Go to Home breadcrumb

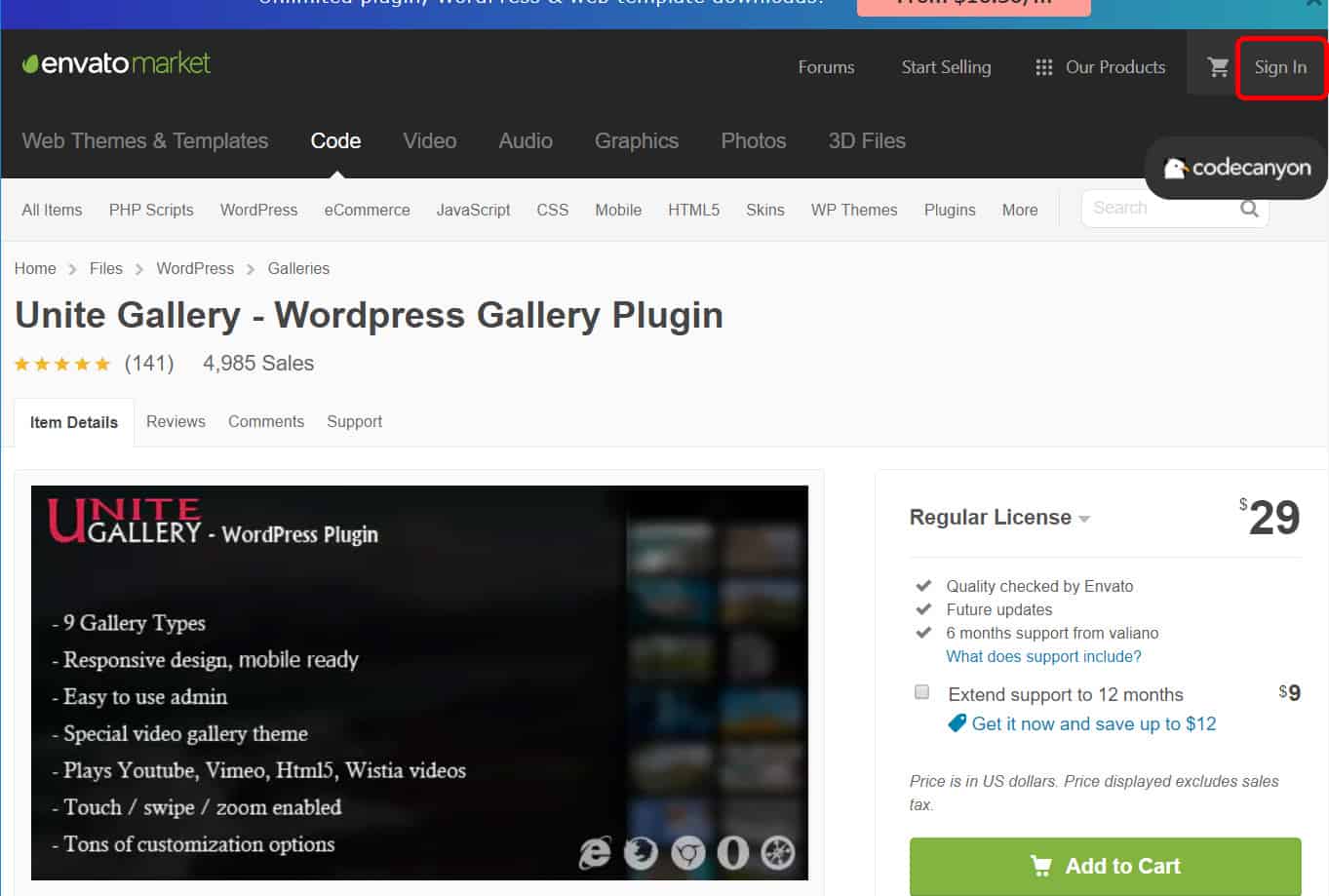coord(35,268)
